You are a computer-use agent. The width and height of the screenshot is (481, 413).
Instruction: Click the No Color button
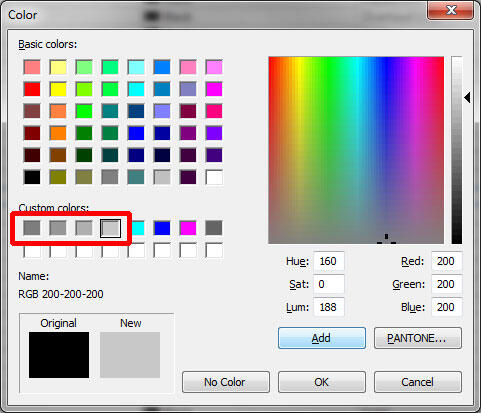pos(226,382)
